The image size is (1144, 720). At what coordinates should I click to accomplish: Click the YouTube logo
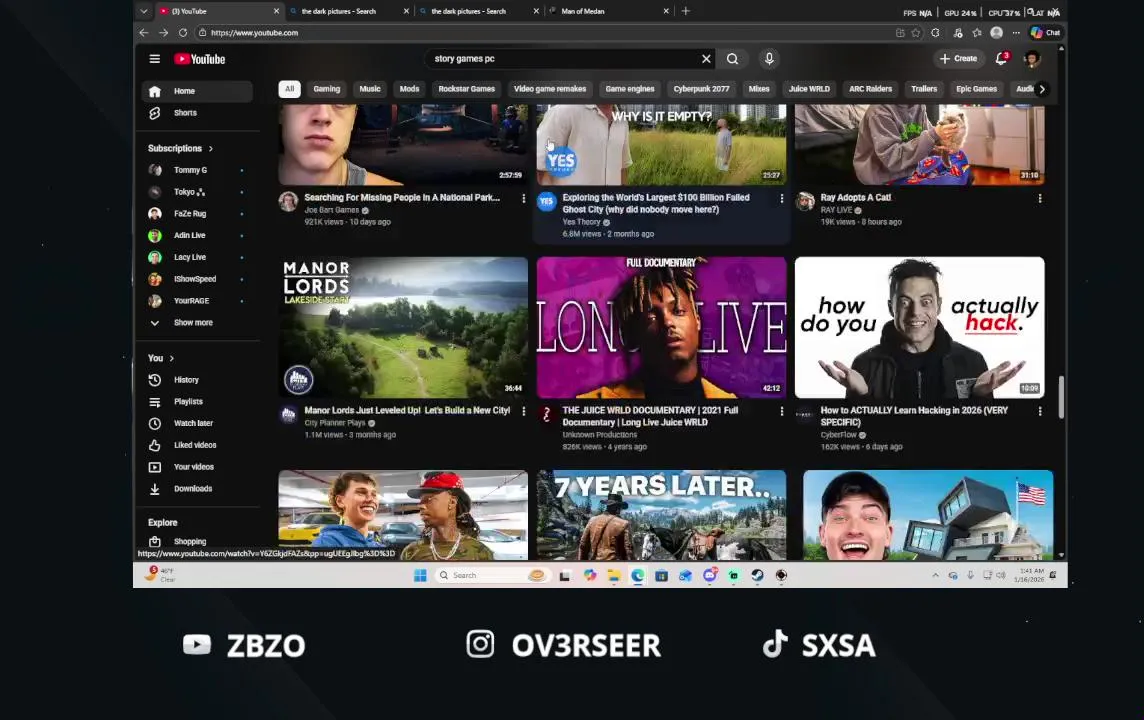point(200,59)
